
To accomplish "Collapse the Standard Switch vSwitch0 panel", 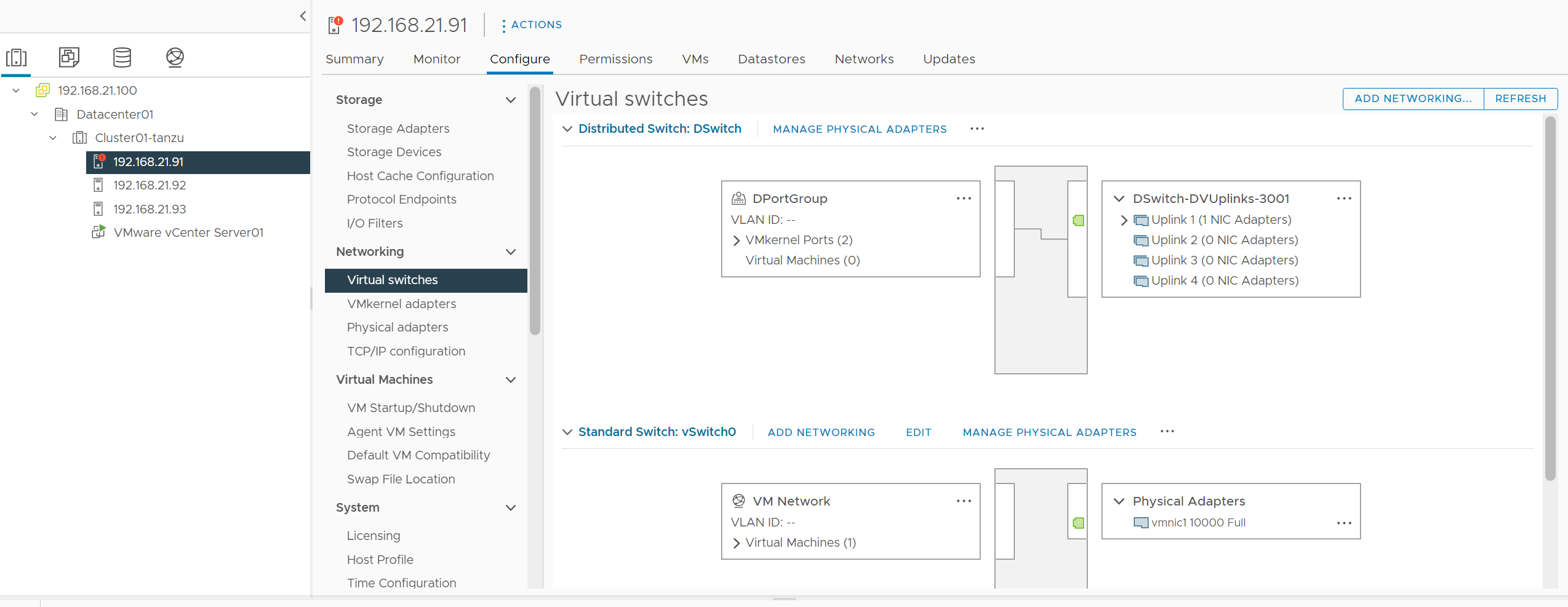I will click(567, 432).
